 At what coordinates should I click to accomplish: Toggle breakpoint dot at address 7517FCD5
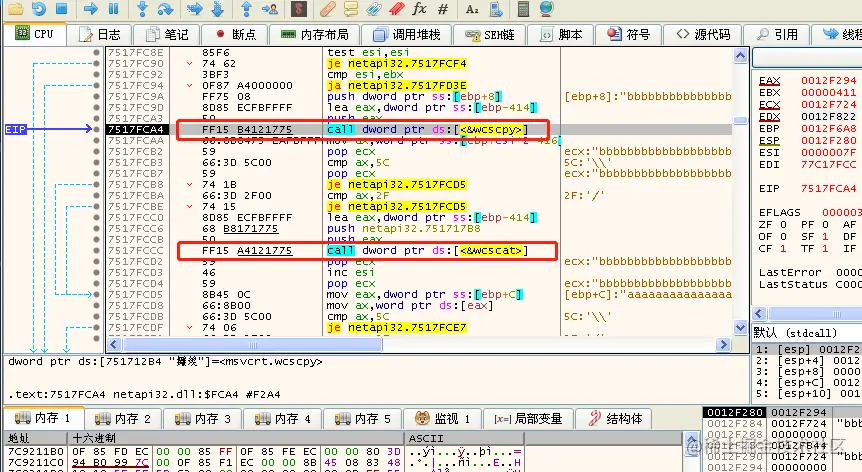[97, 295]
